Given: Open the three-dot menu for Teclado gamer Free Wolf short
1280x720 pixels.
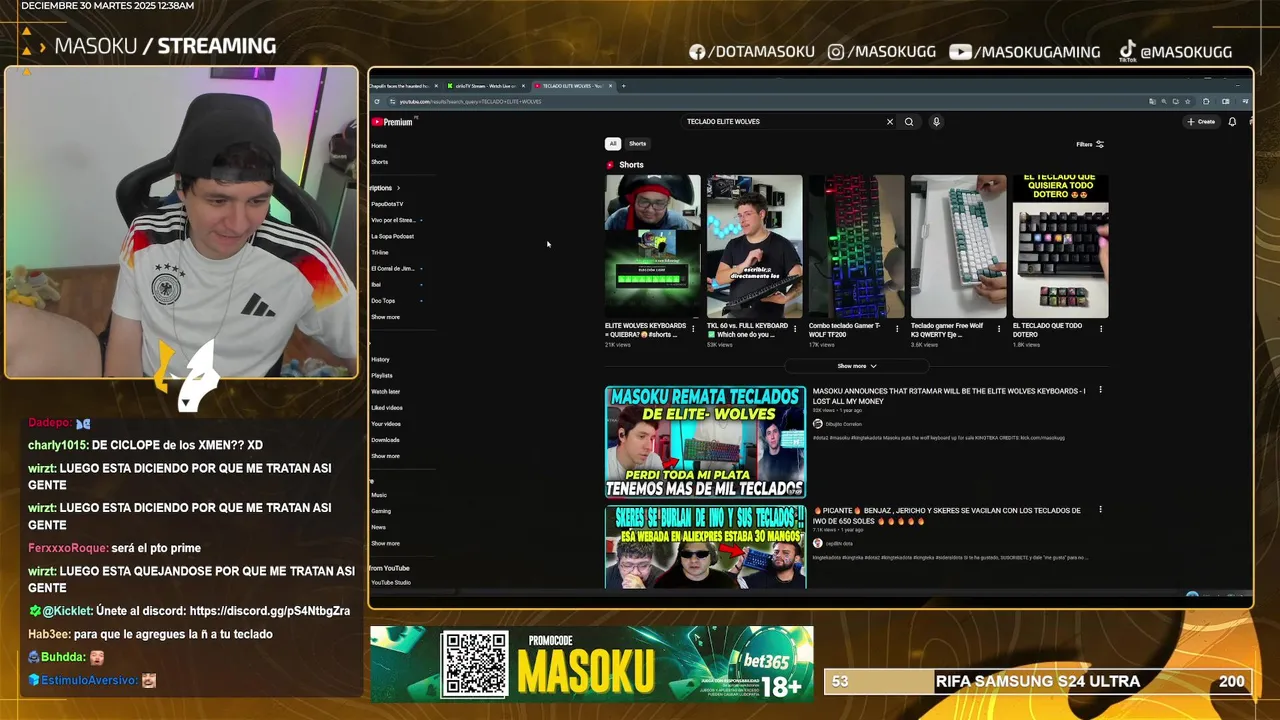Looking at the screenshot, I should tap(999, 328).
